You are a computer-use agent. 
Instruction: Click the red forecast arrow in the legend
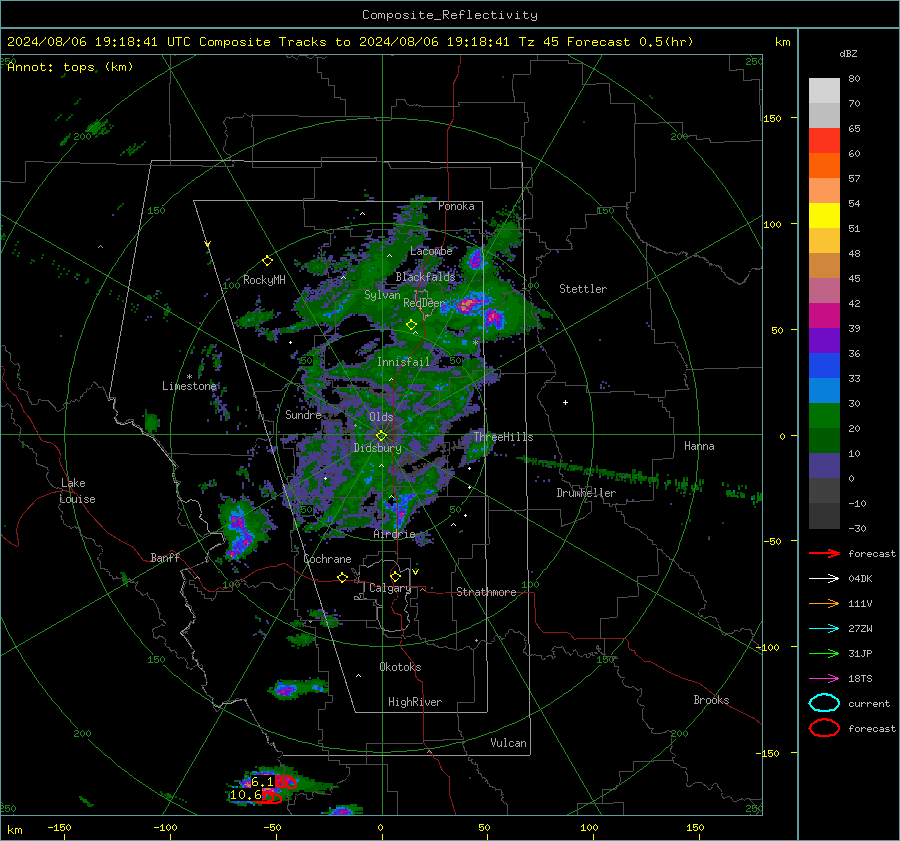click(x=824, y=553)
